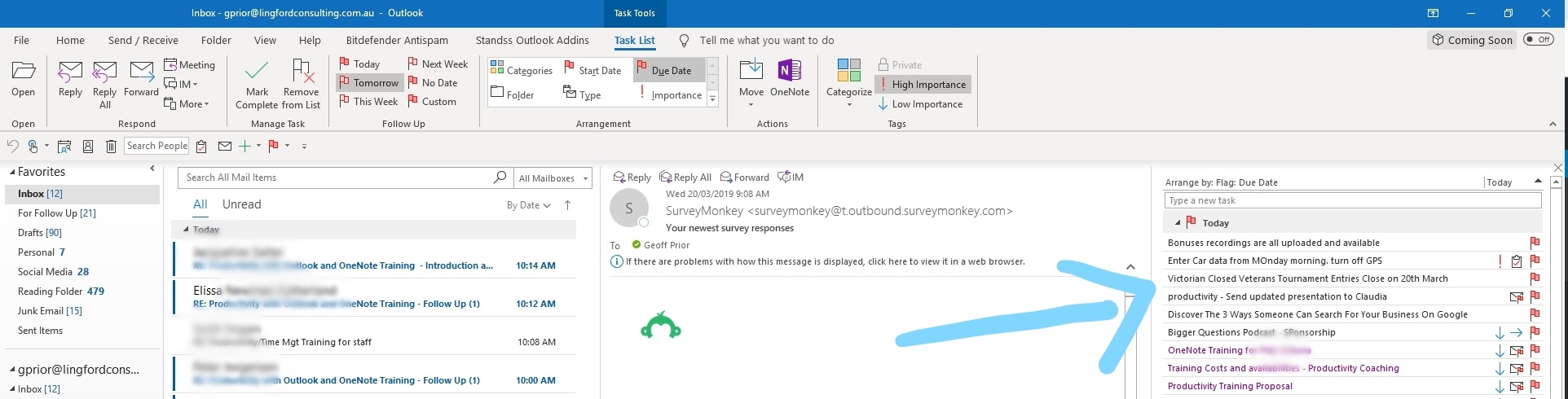Click red flag on Bonuses recordings task
The height and width of the screenshot is (399, 1568).
1535,243
